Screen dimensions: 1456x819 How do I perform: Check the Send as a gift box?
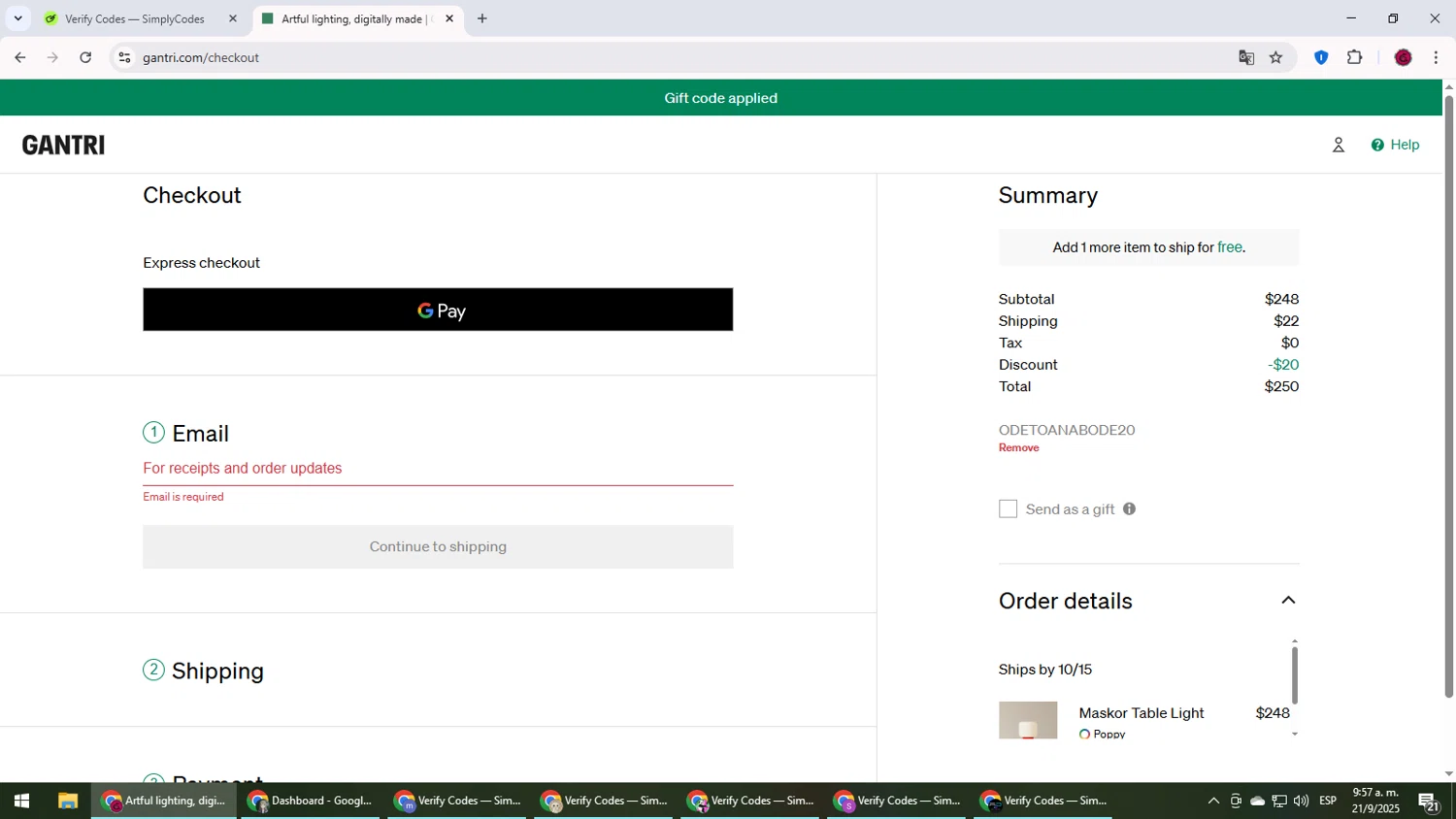[1008, 509]
